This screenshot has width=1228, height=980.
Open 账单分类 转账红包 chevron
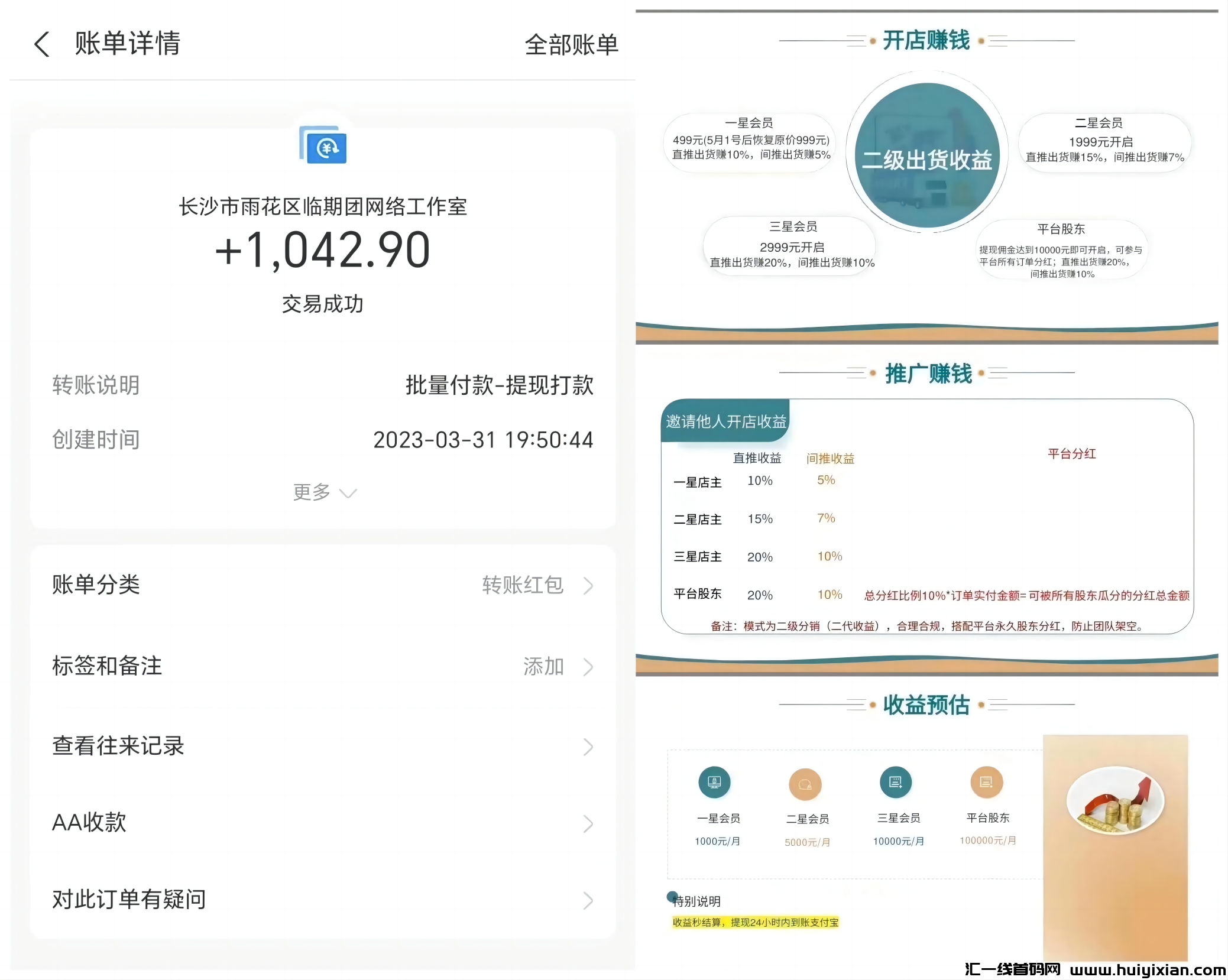(588, 585)
